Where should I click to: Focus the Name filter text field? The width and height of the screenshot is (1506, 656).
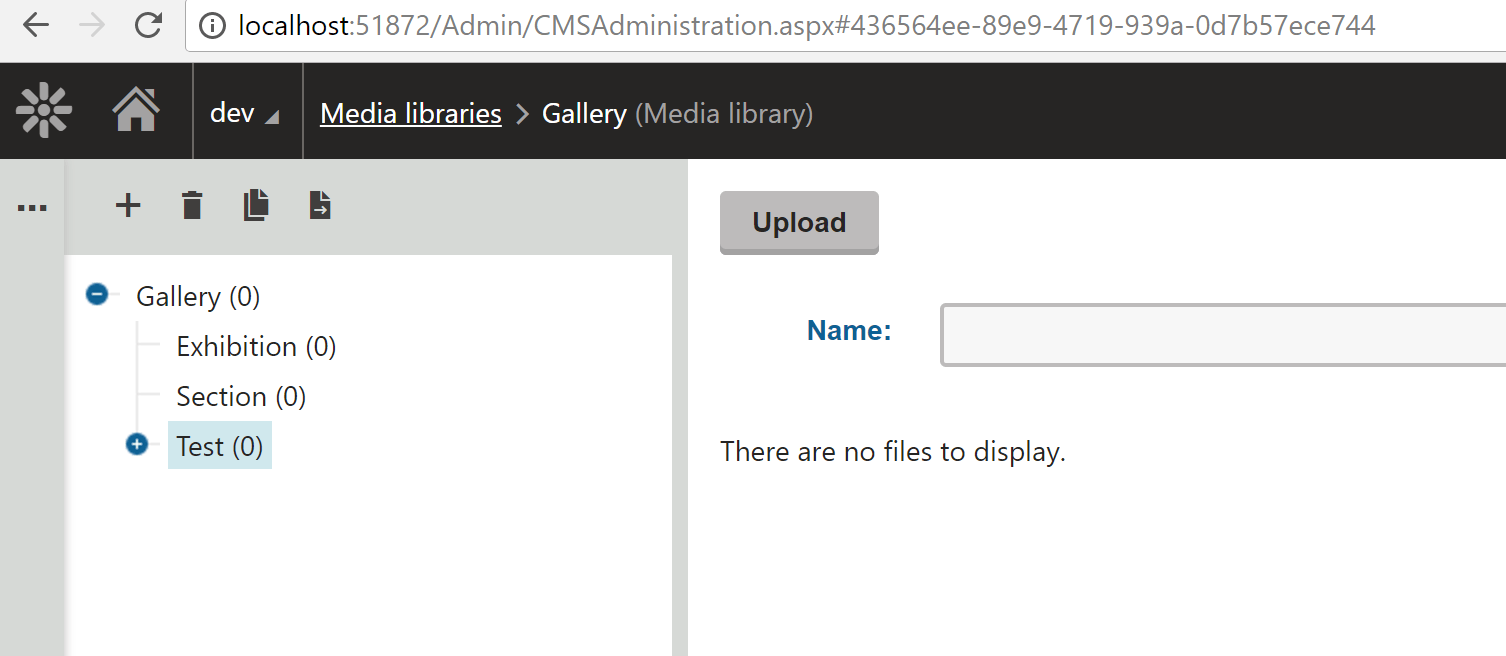click(x=1222, y=335)
